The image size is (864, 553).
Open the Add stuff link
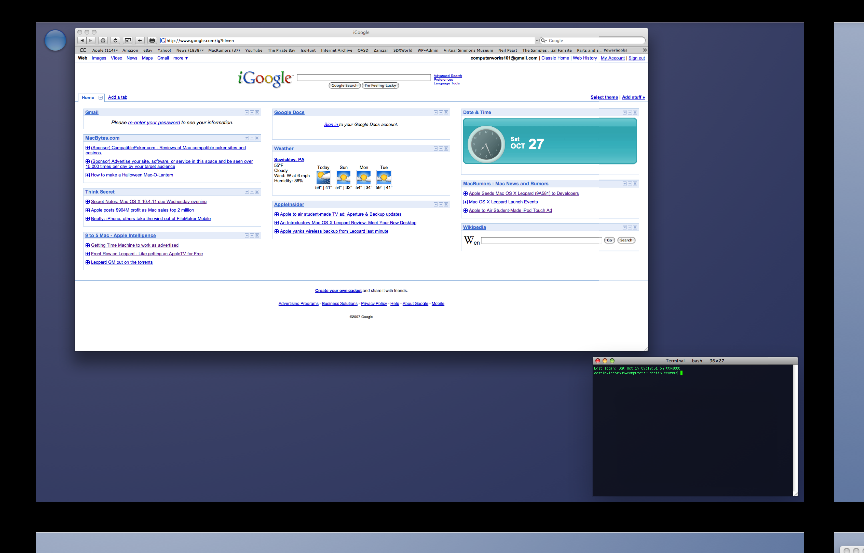pos(633,97)
